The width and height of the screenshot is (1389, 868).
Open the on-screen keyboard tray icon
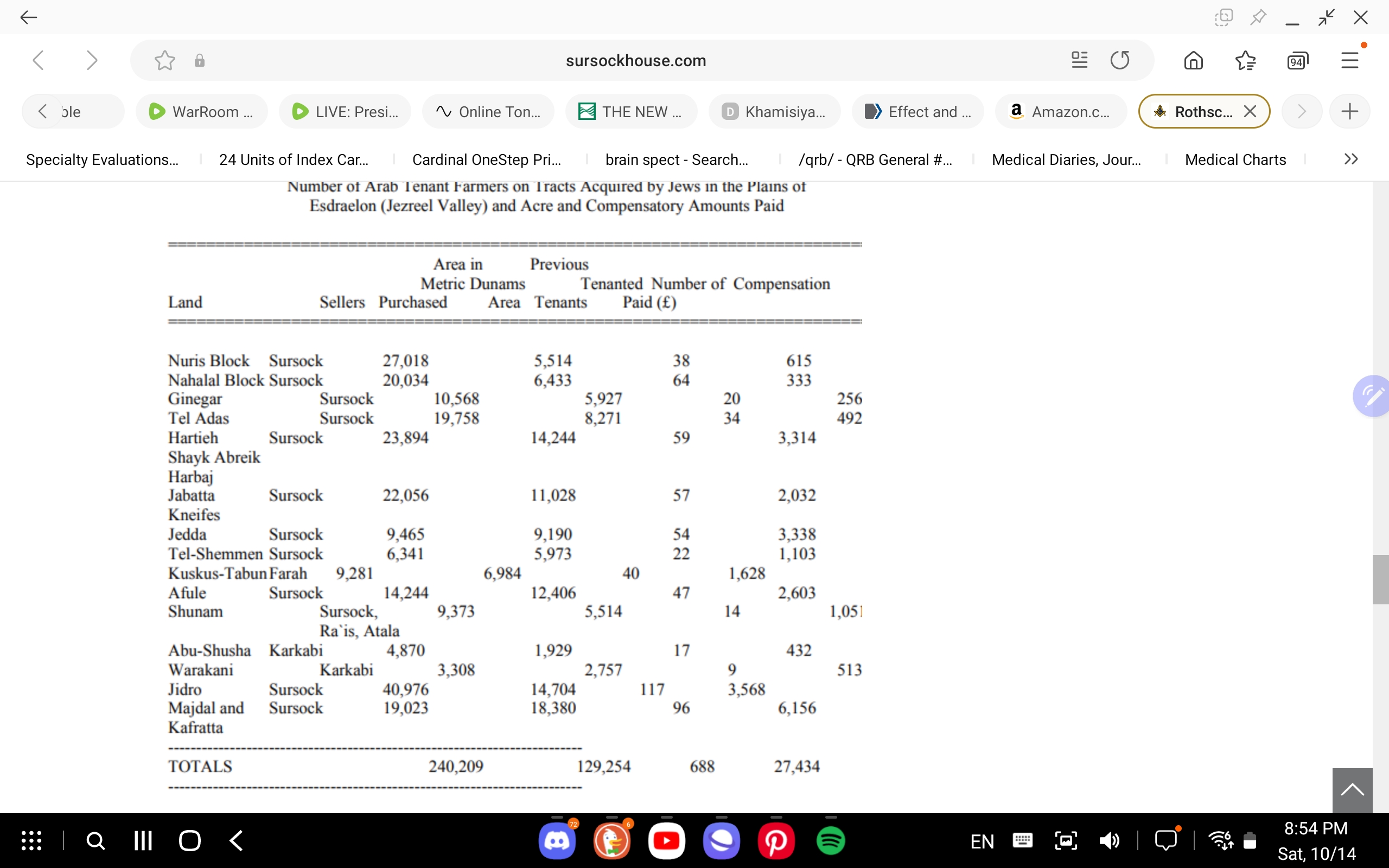coord(1023,841)
